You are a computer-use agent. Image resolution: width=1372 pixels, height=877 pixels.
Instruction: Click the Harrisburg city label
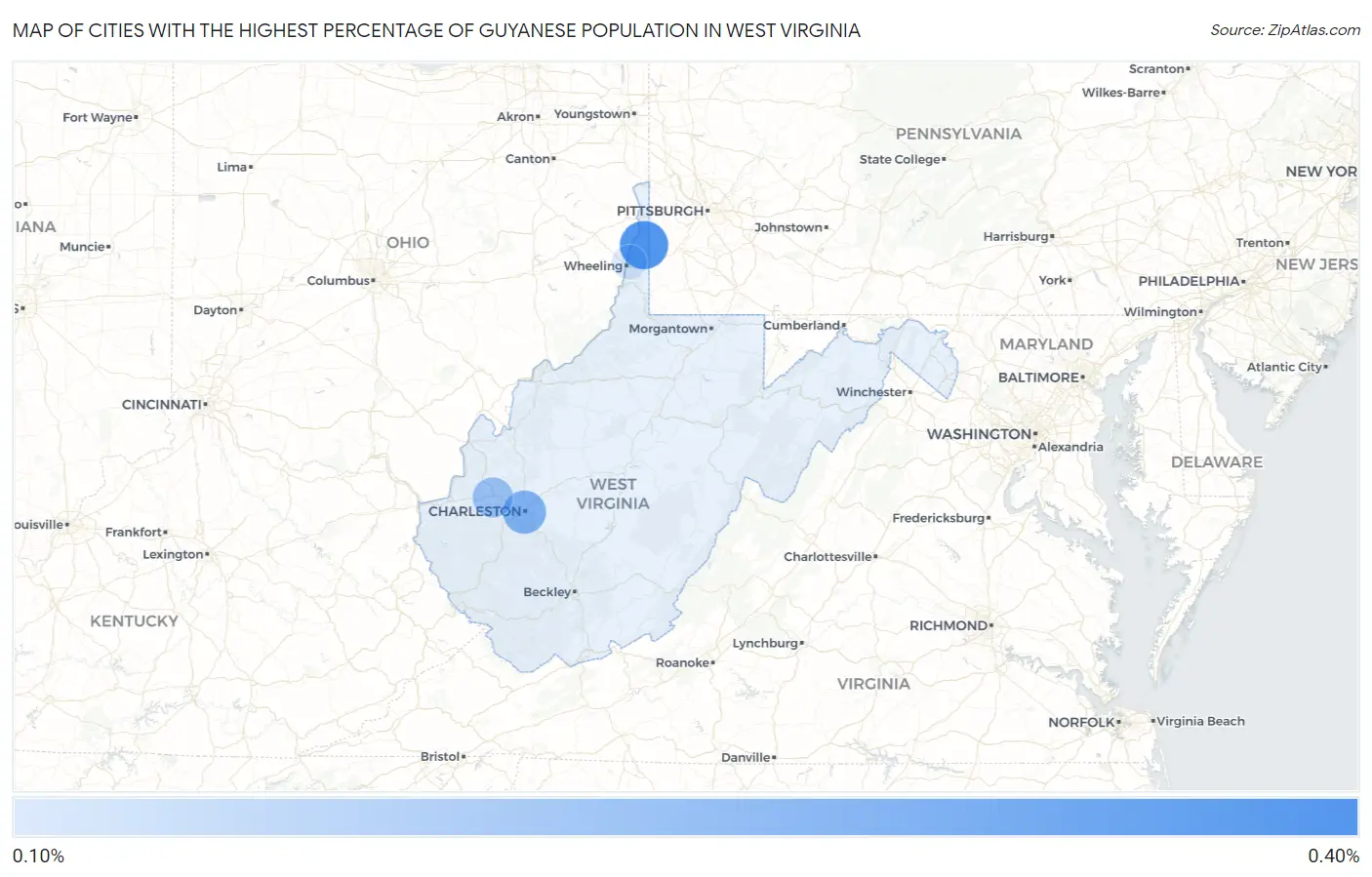point(1016,237)
